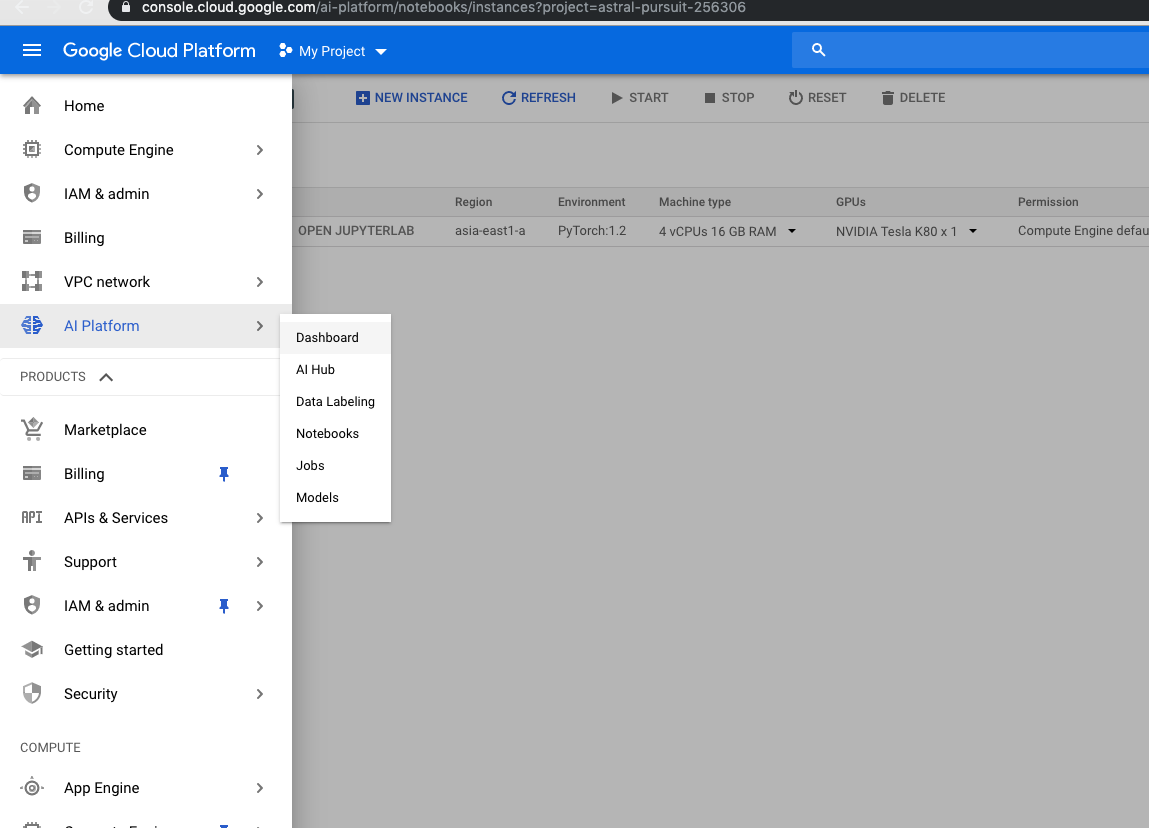Click the shield icon of pinned IAM & admin

coord(32,605)
